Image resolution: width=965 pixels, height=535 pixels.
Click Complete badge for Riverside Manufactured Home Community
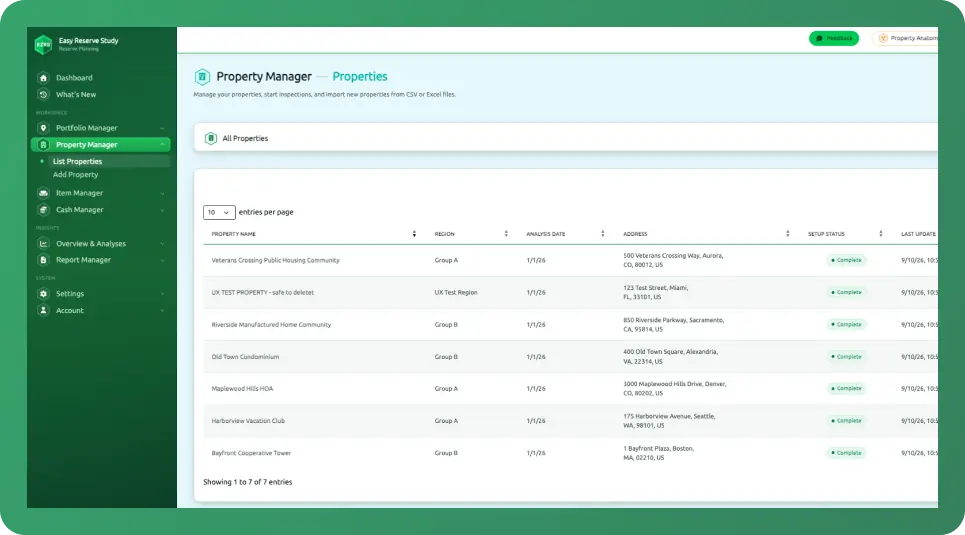coord(846,324)
